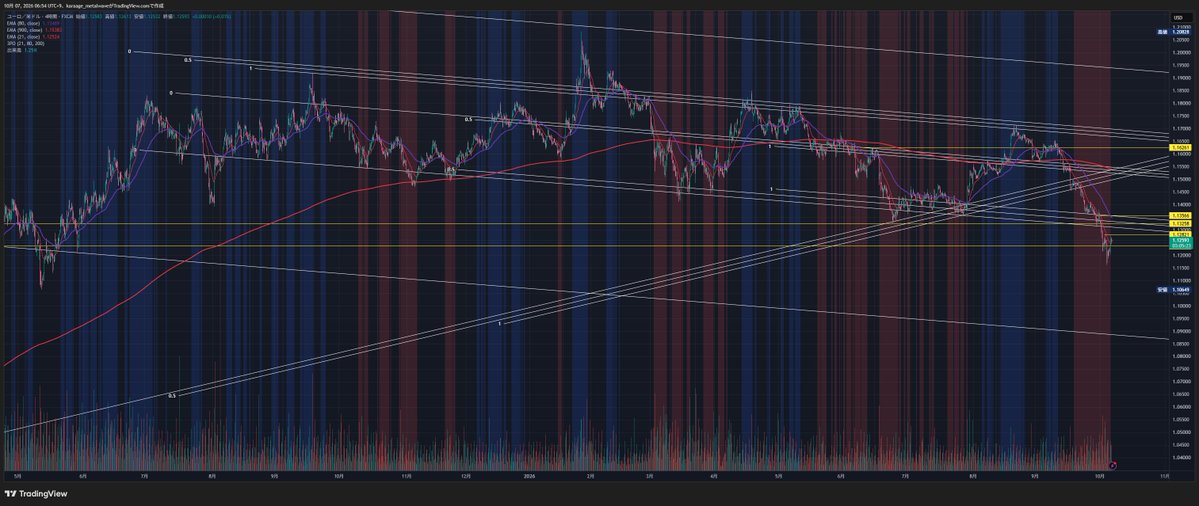Click the 1.12821 yellow price label

[x=1181, y=234]
